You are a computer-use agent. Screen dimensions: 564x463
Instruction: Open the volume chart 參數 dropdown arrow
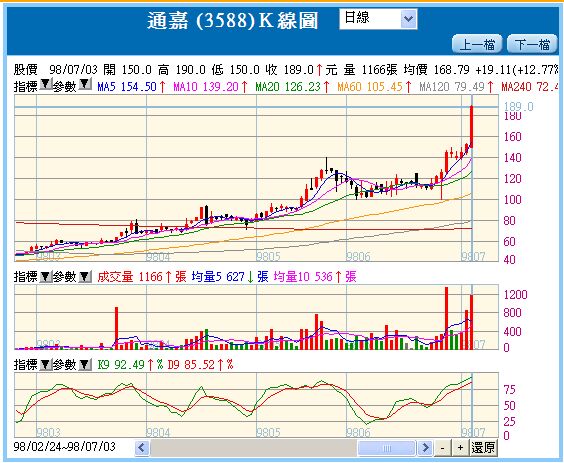coord(85,277)
